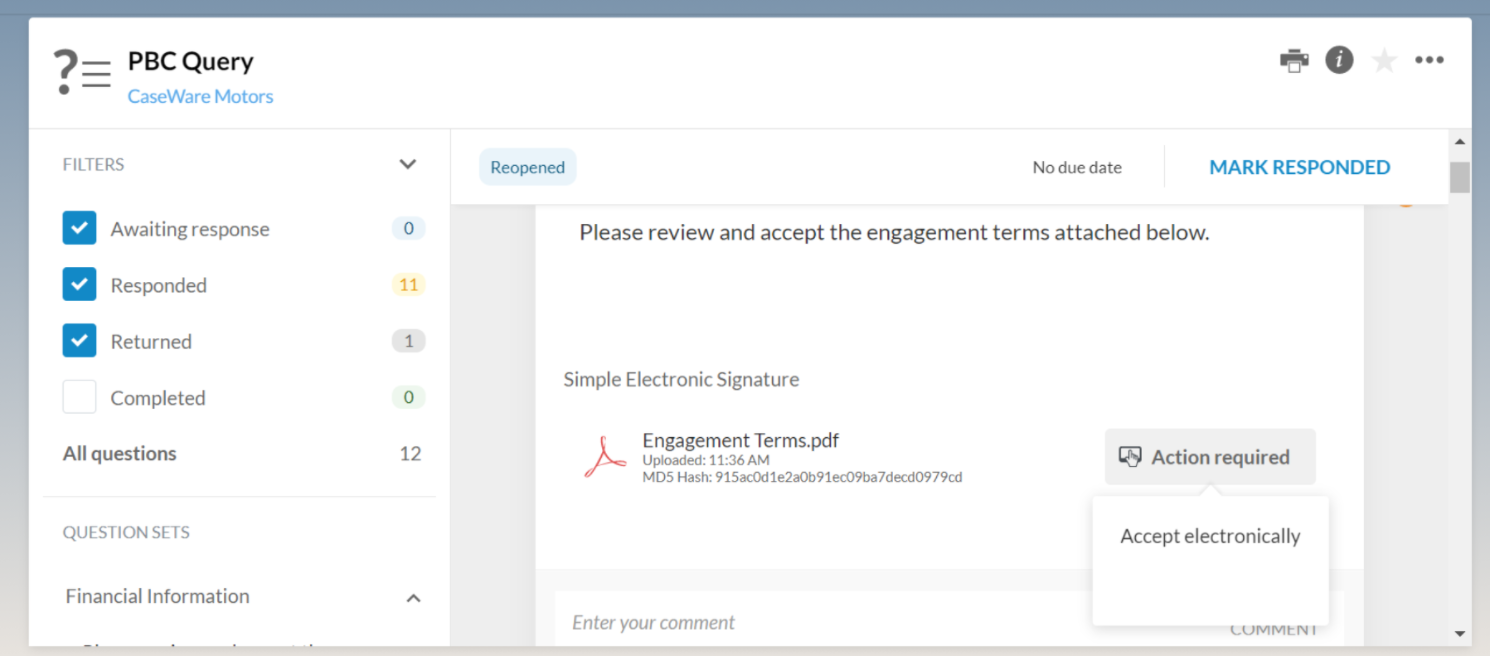Uncheck the Returned filter
The height and width of the screenshot is (656, 1490).
[x=79, y=340]
